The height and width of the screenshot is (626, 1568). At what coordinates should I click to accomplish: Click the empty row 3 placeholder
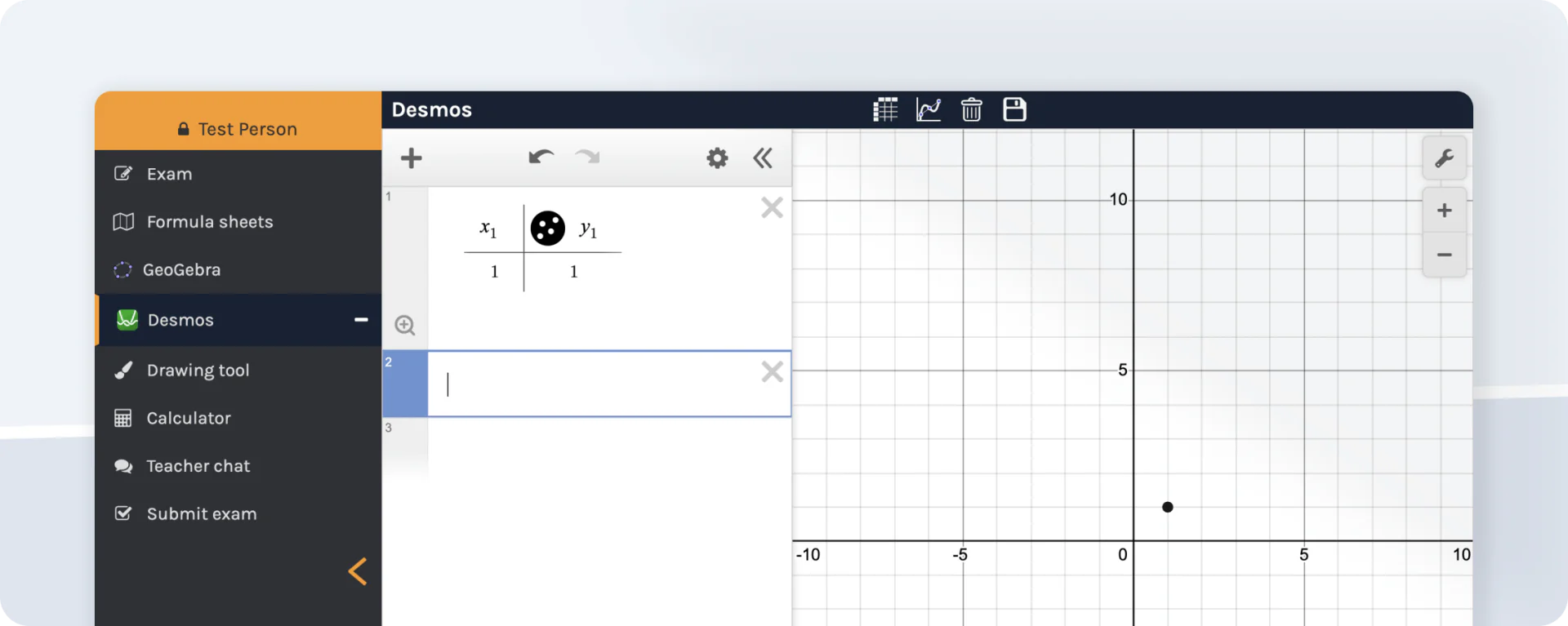(x=586, y=449)
